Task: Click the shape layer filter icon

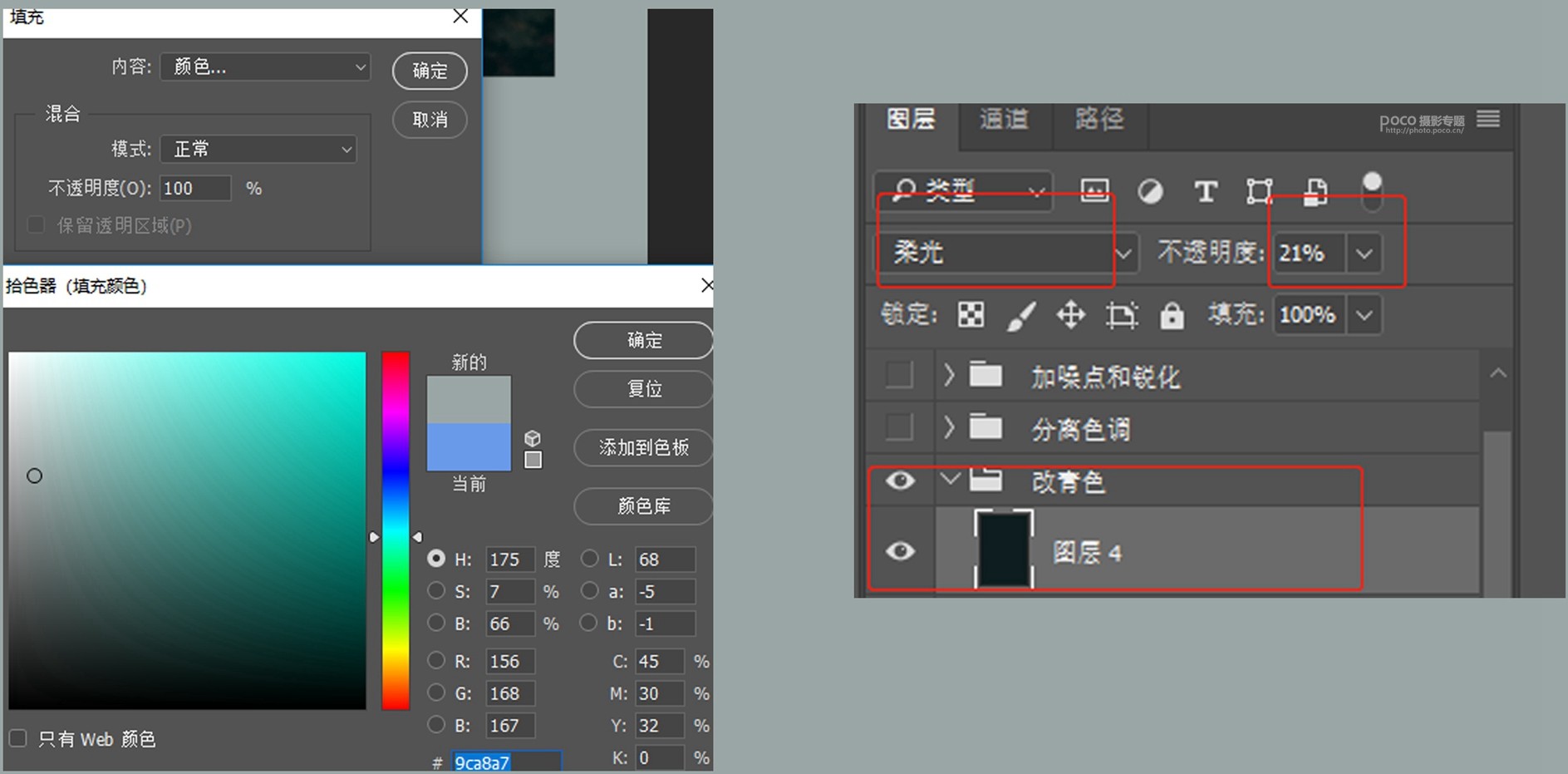Action: point(1259,192)
